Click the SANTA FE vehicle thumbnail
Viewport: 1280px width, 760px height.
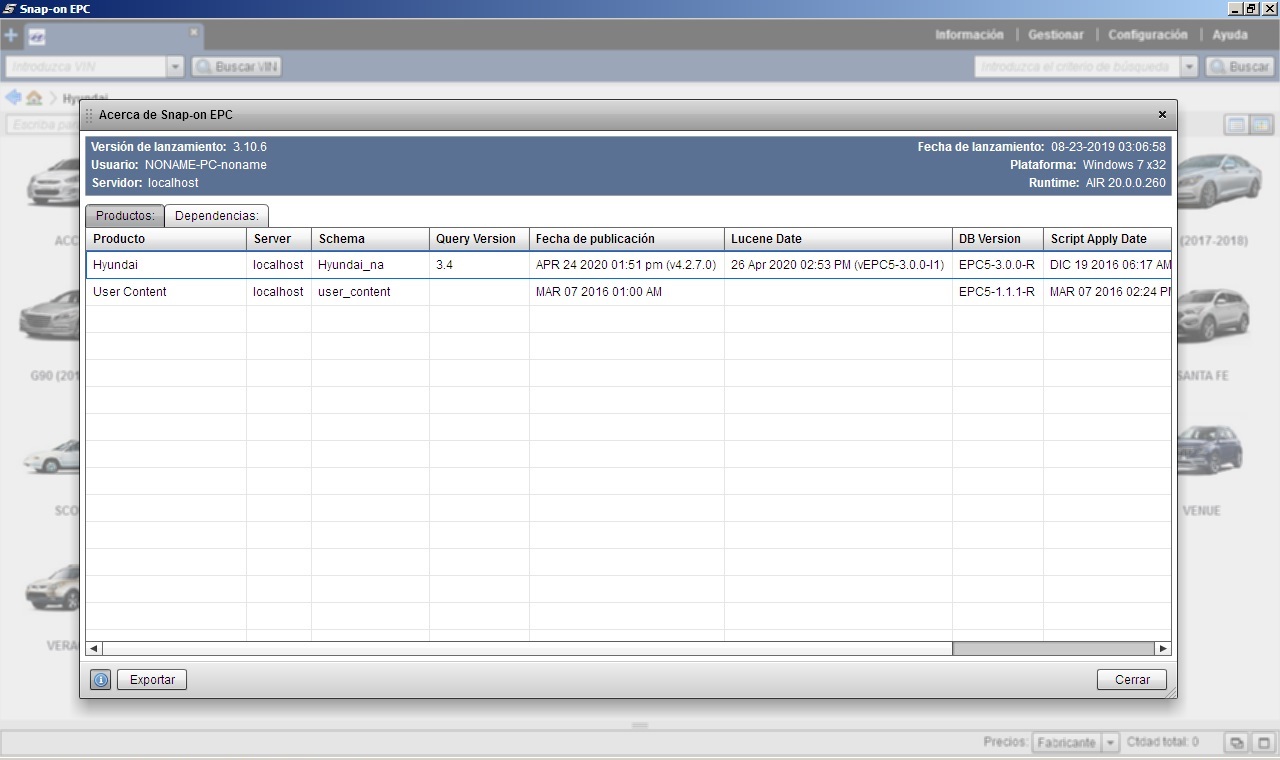1211,315
